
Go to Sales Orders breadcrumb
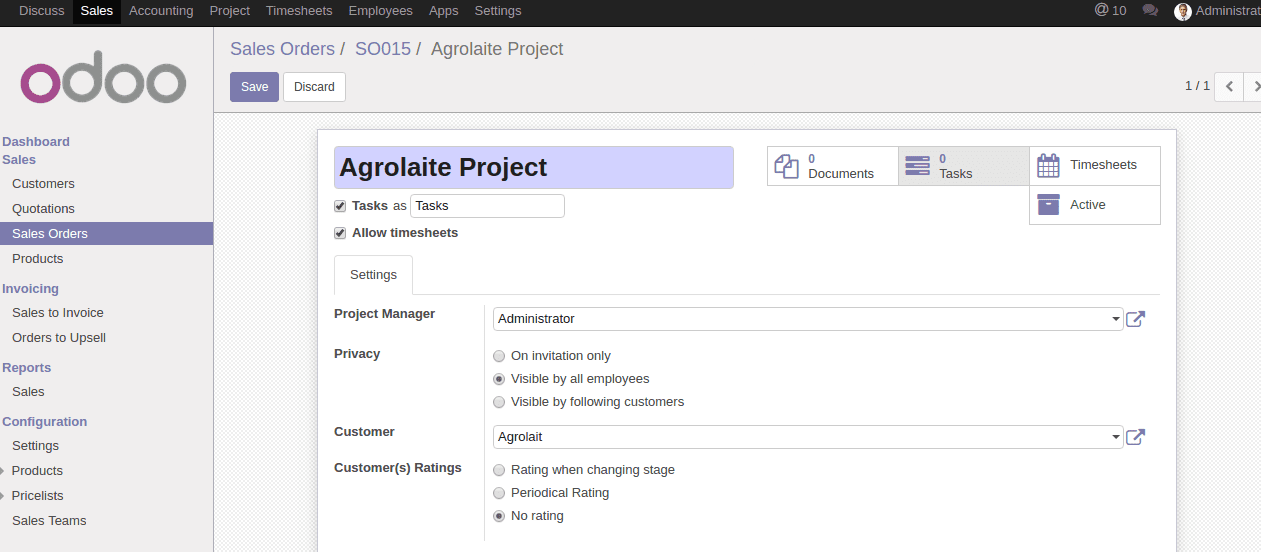tap(282, 49)
